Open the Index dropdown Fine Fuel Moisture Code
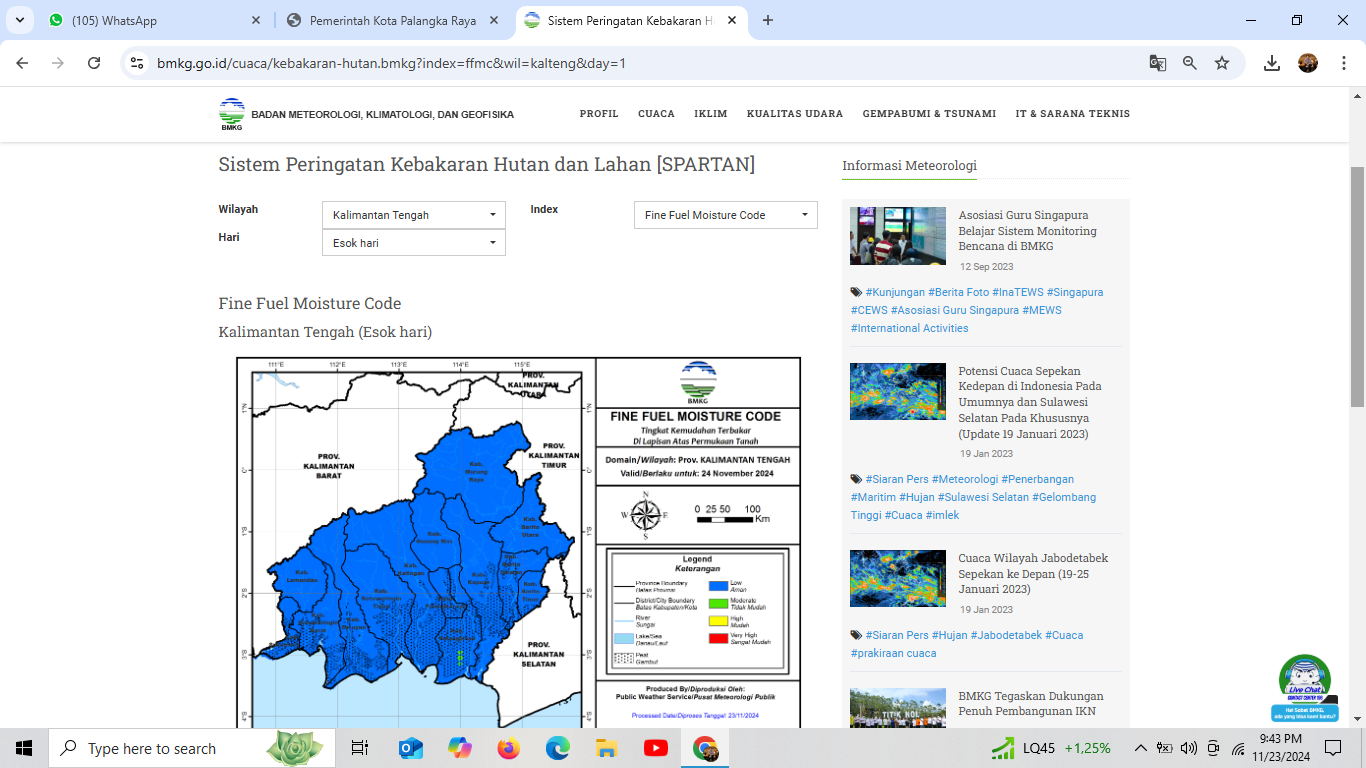The image size is (1366, 768). click(726, 215)
